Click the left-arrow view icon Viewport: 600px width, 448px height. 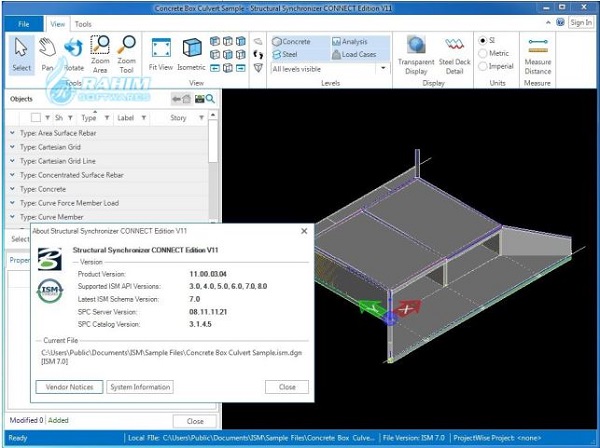(x=215, y=68)
